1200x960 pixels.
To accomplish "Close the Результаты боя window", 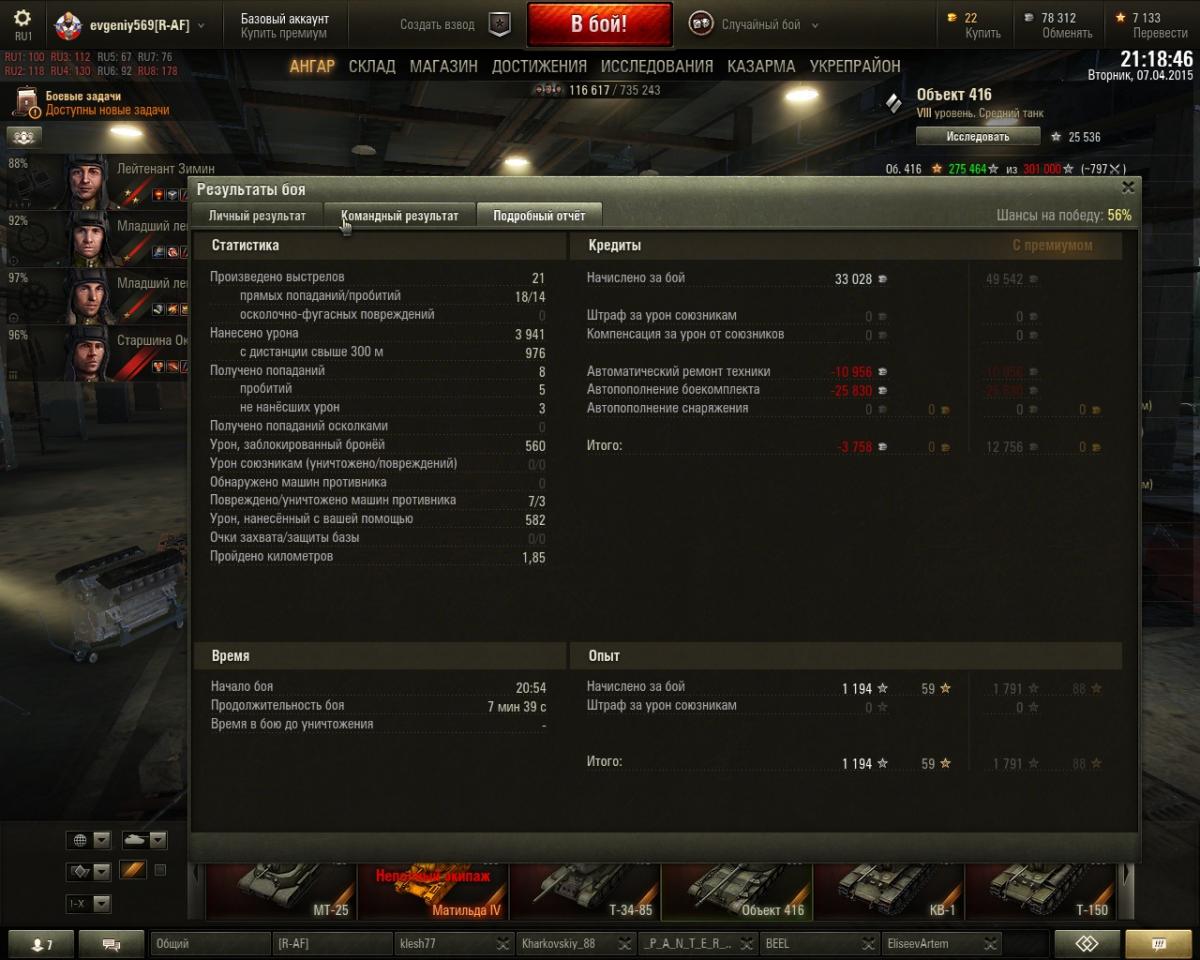I will pyautogui.click(x=1128, y=187).
